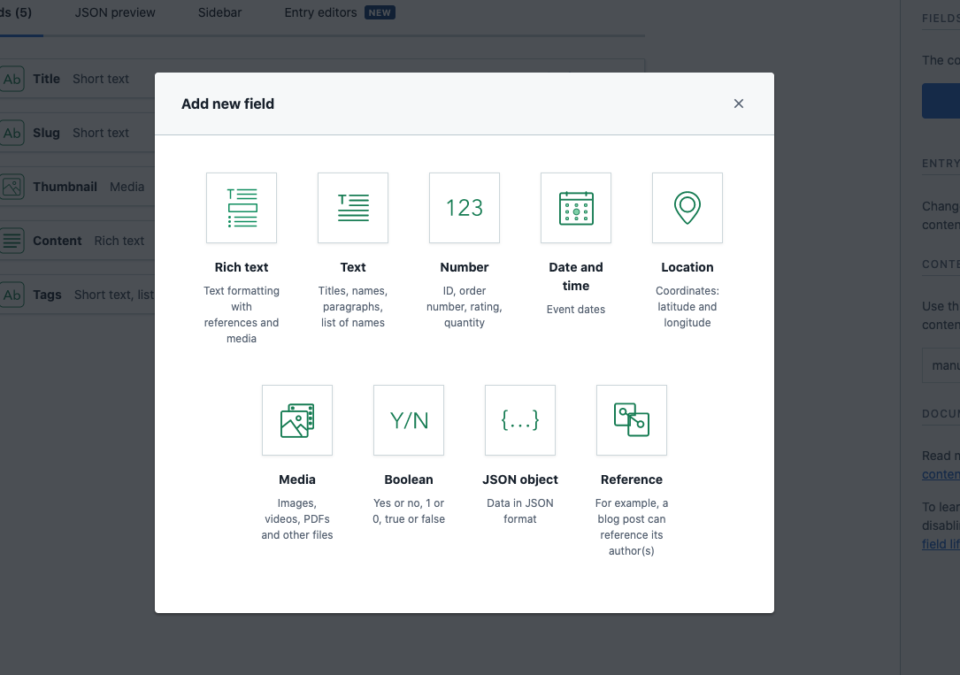Click the Title field name

click(47, 79)
